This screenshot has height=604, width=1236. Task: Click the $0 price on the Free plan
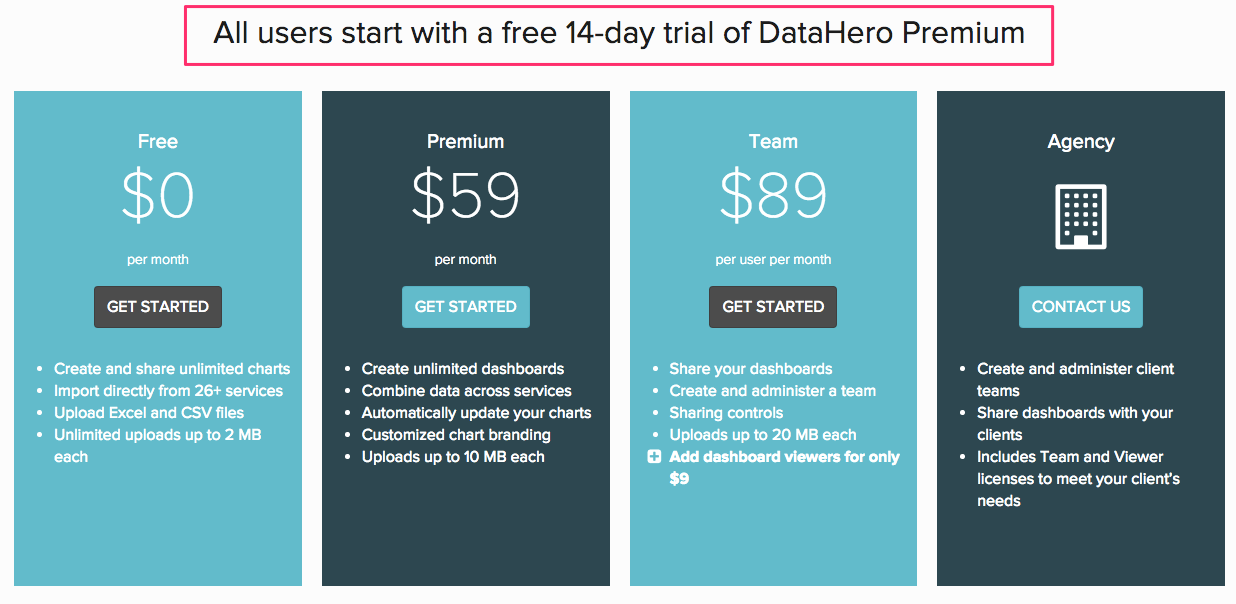[x=158, y=196]
